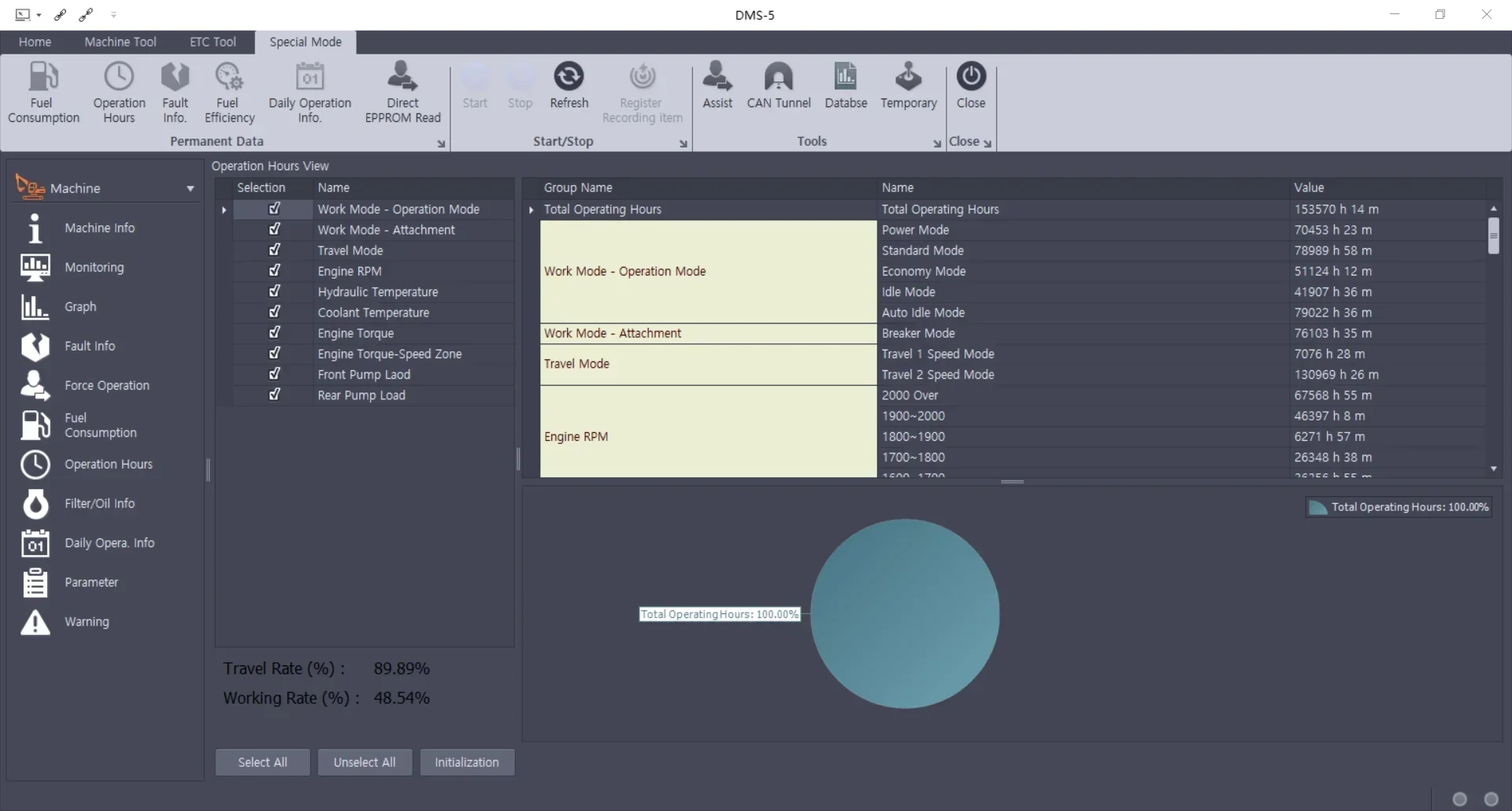
Task: Uncheck the Engine RPM checkbox
Action: [x=274, y=271]
